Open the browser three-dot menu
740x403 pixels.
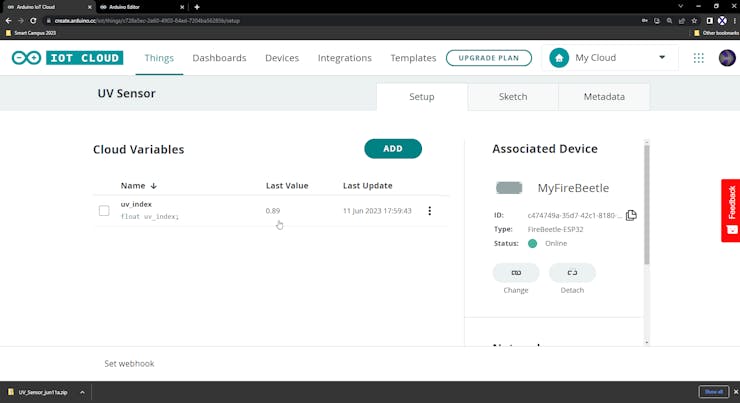[735, 21]
